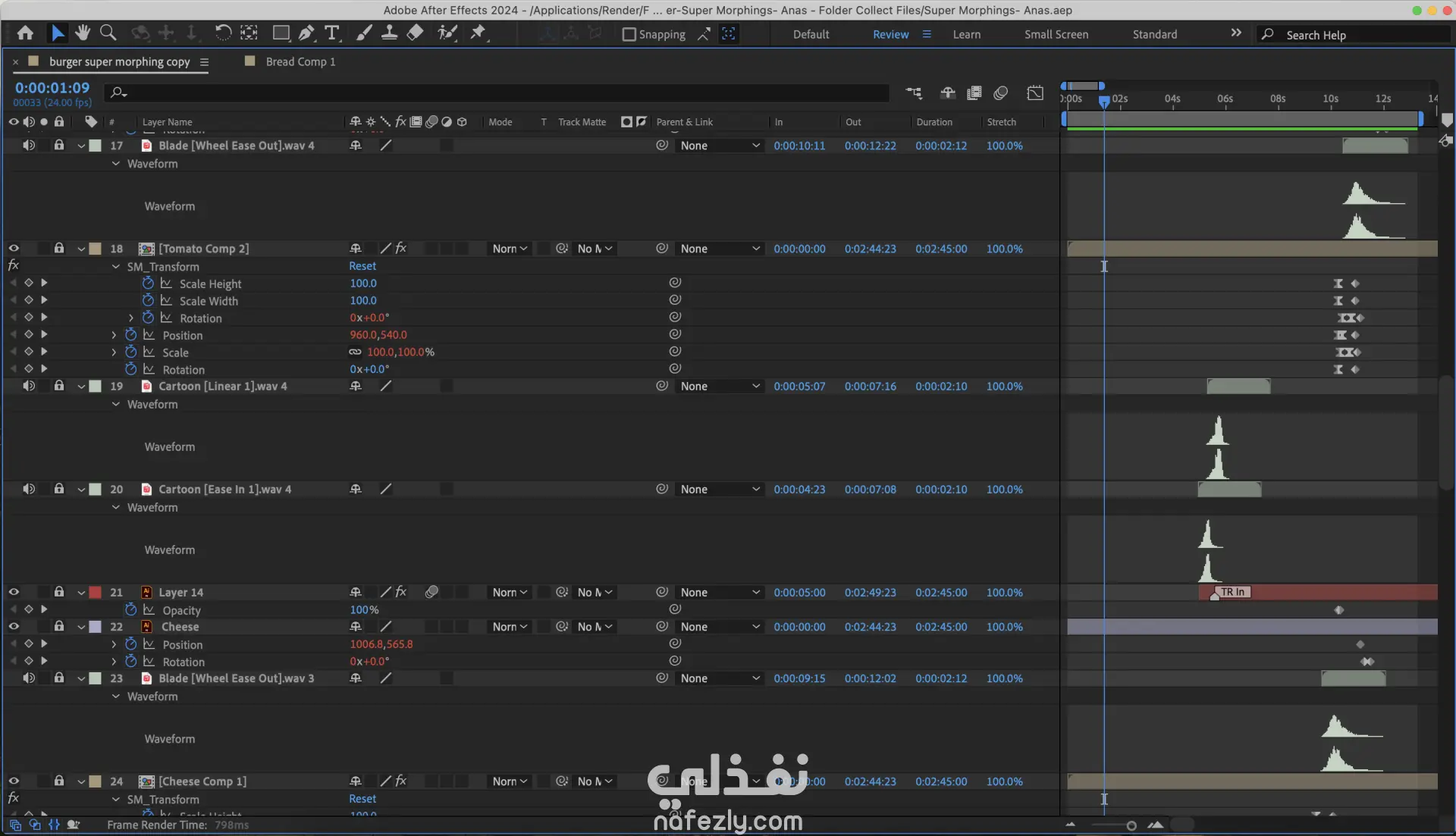Reset SM_Transform on Tomato Comp 2

point(362,266)
